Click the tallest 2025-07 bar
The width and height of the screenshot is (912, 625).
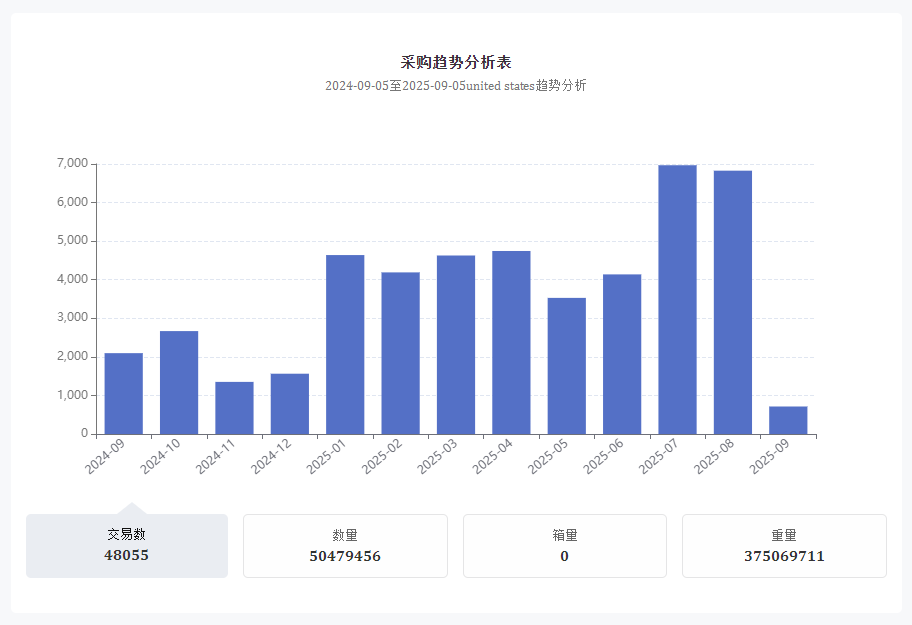(x=678, y=299)
